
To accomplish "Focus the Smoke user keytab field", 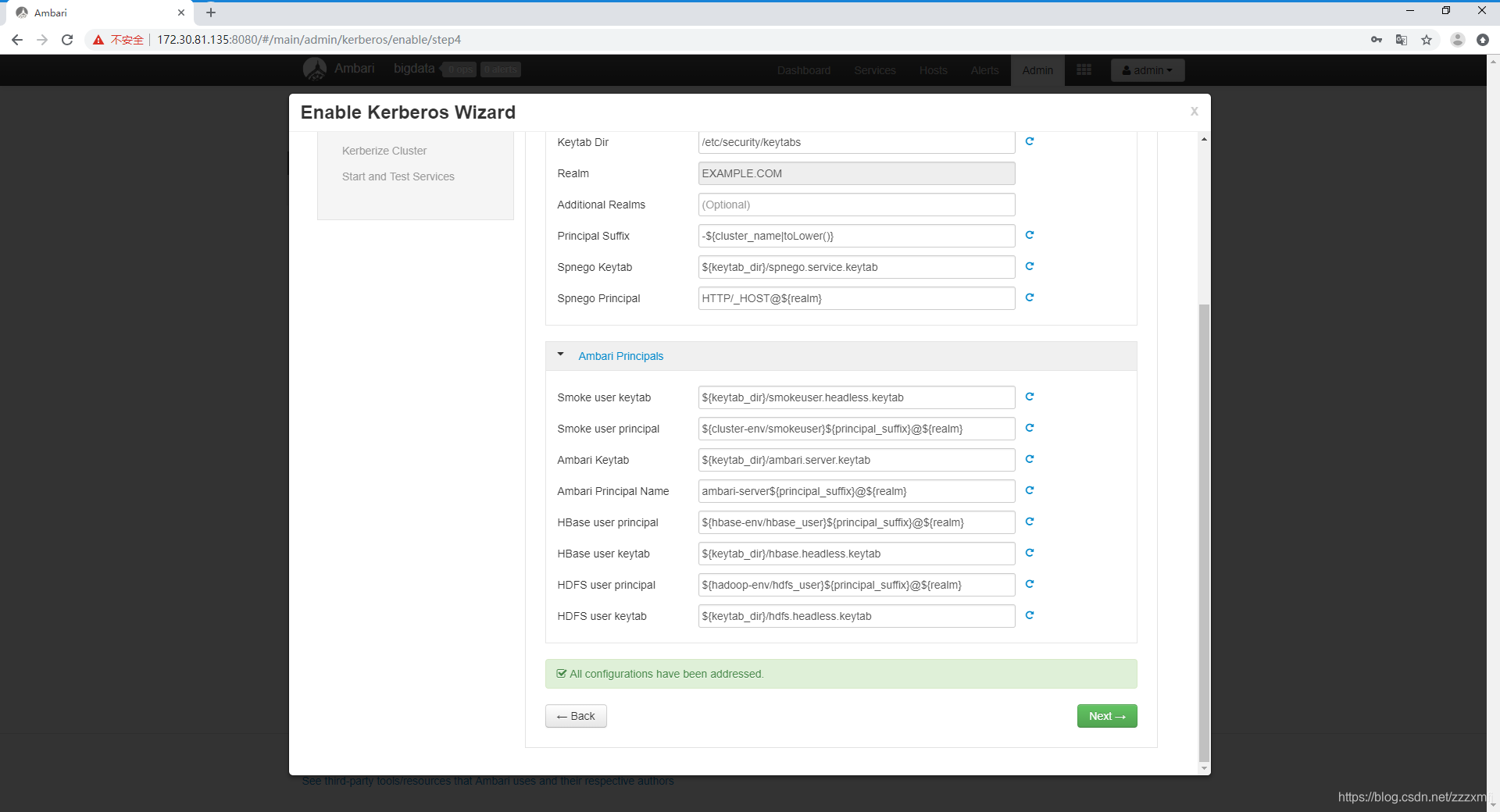I will click(856, 397).
